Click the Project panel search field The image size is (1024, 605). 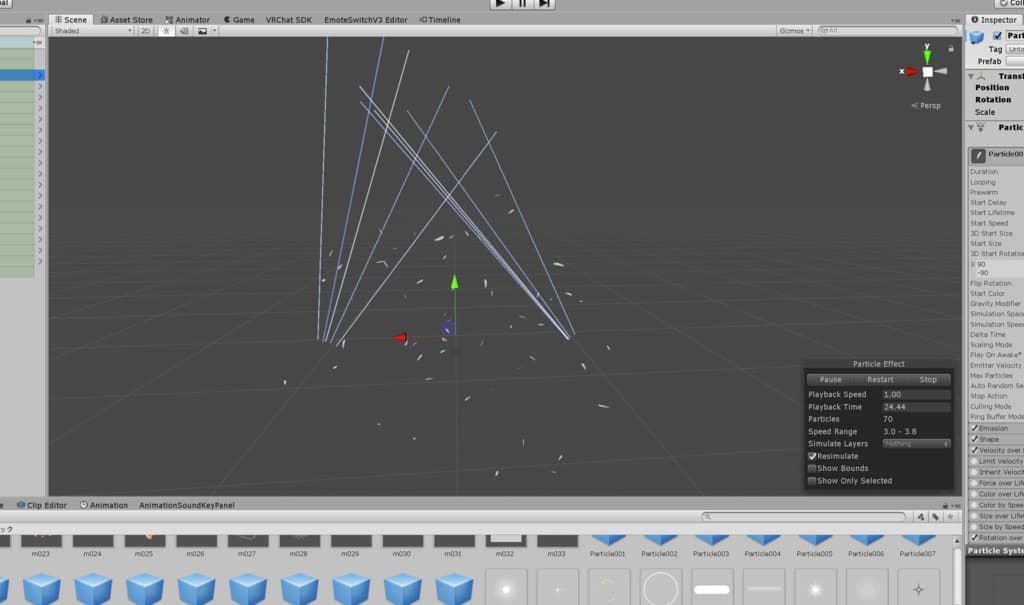(805, 517)
